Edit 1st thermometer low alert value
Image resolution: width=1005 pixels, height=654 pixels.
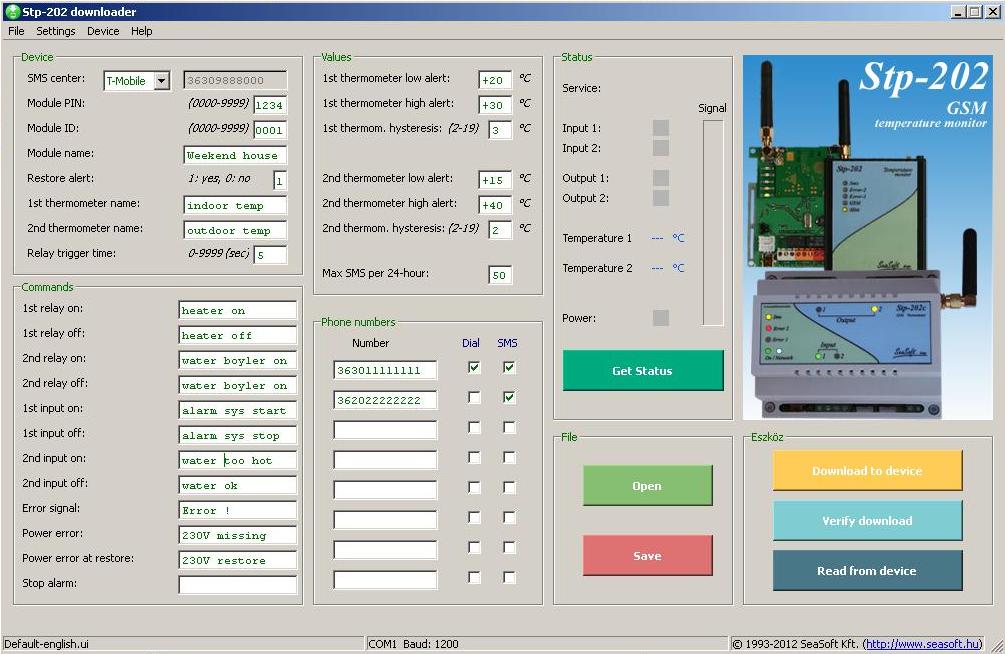coord(495,80)
